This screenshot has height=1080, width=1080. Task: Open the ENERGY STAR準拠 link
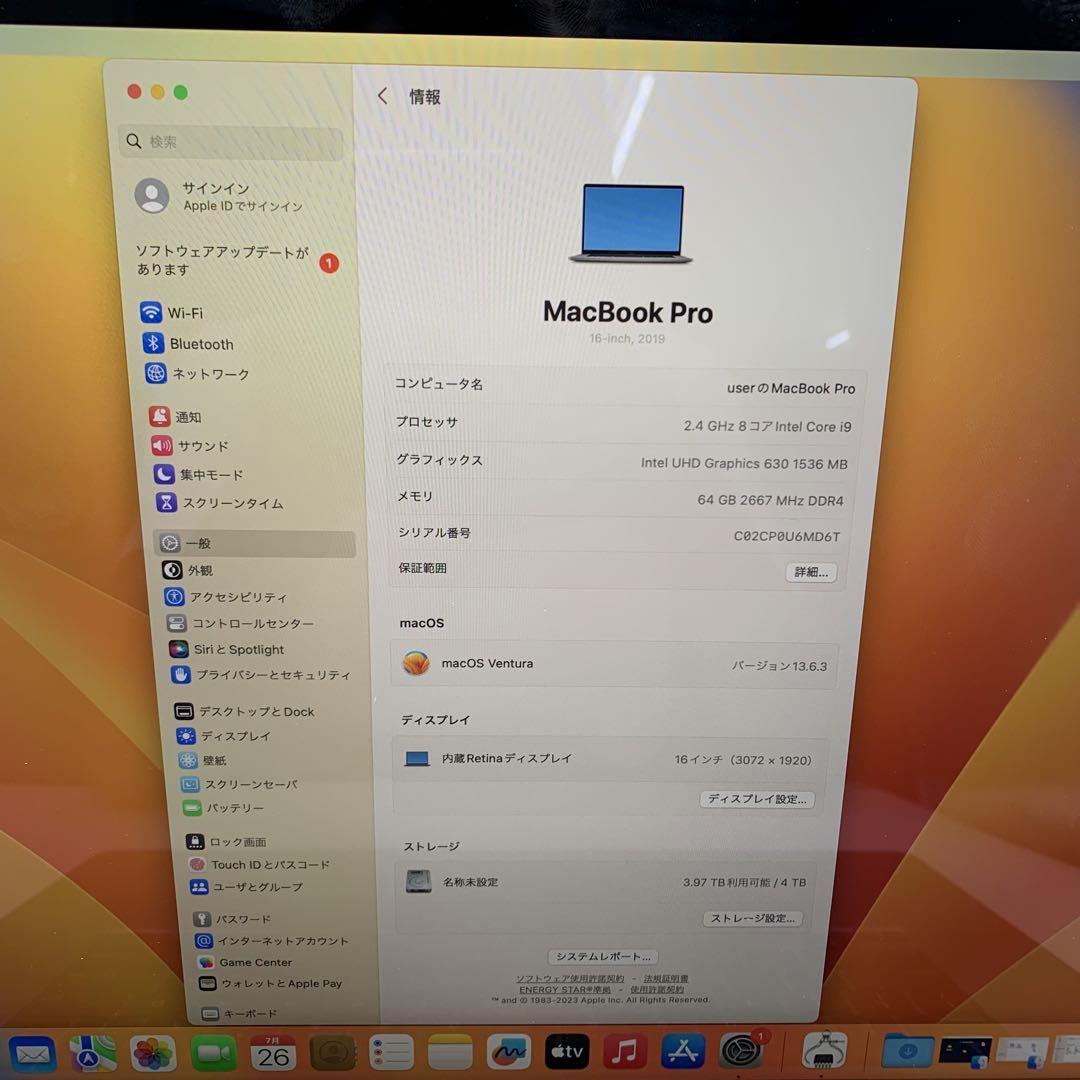(565, 990)
